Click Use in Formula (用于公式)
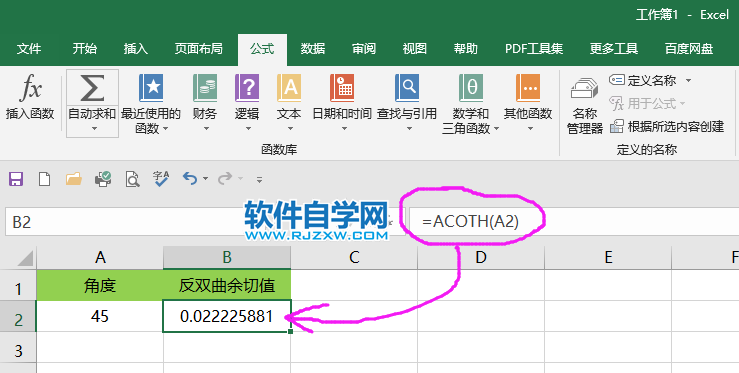This screenshot has width=739, height=373. (643, 103)
